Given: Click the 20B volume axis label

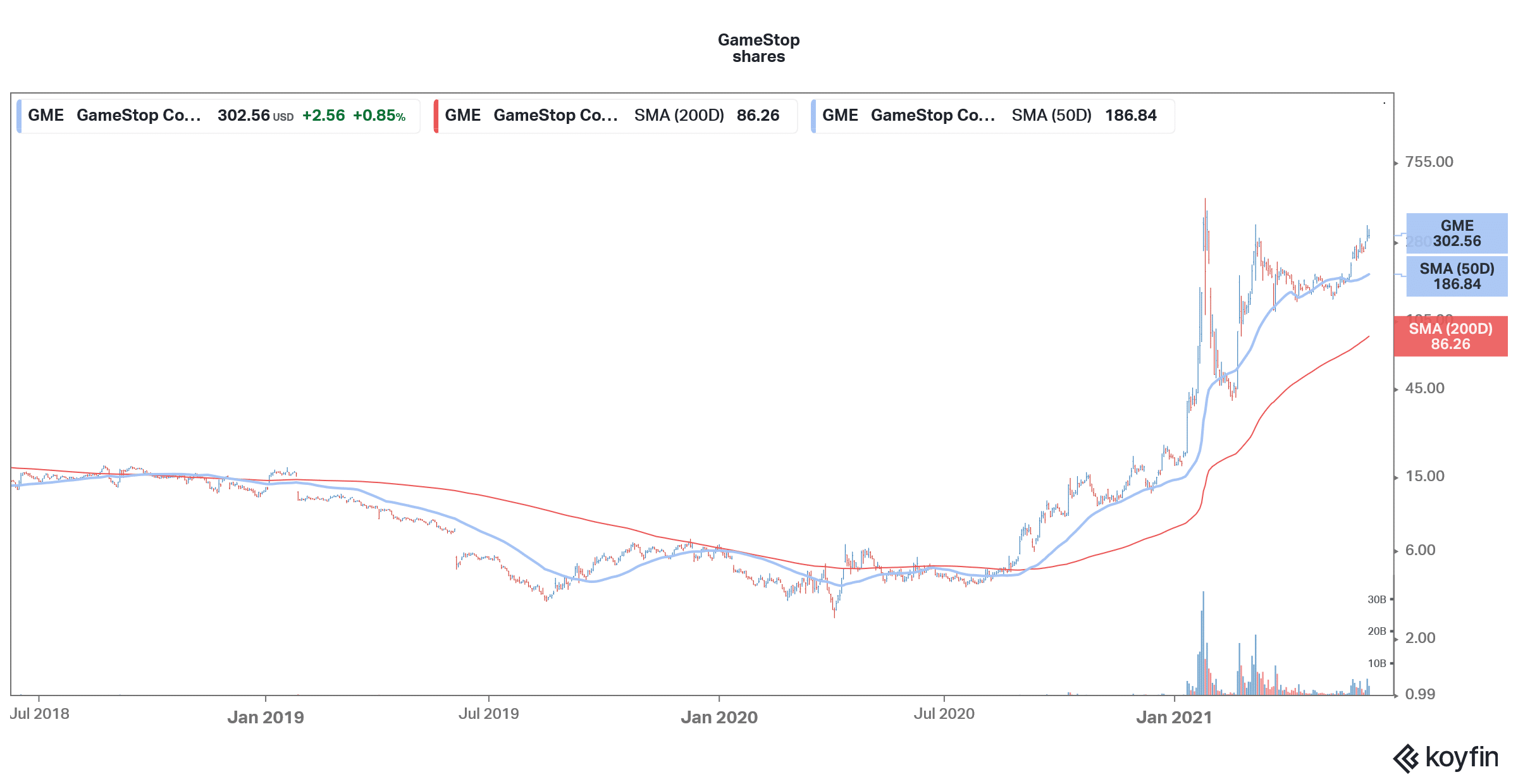Looking at the screenshot, I should click(1377, 631).
